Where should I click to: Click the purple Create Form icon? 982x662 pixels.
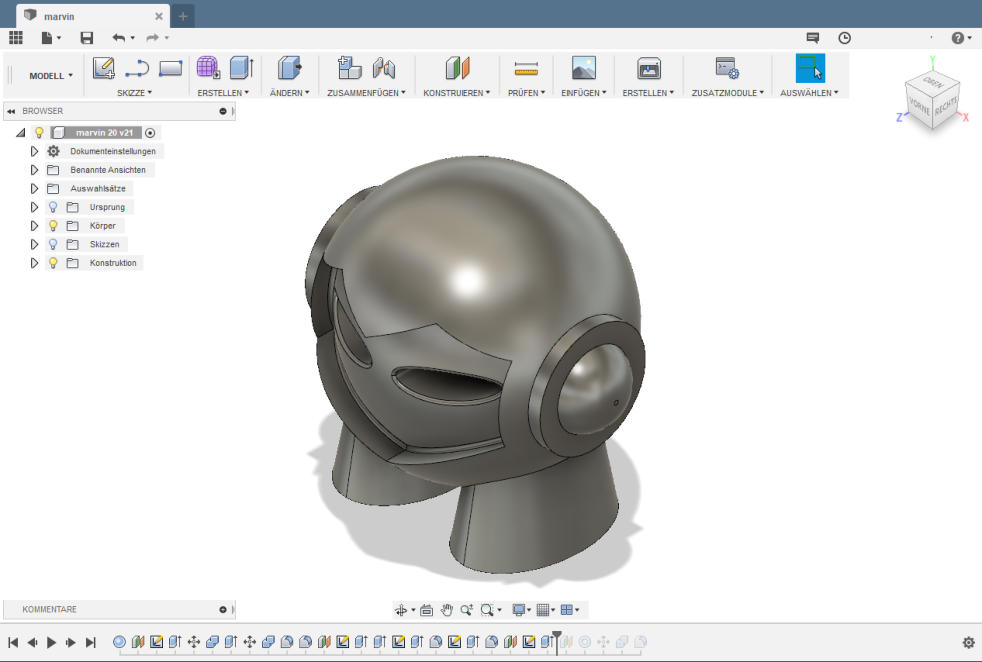pos(208,68)
